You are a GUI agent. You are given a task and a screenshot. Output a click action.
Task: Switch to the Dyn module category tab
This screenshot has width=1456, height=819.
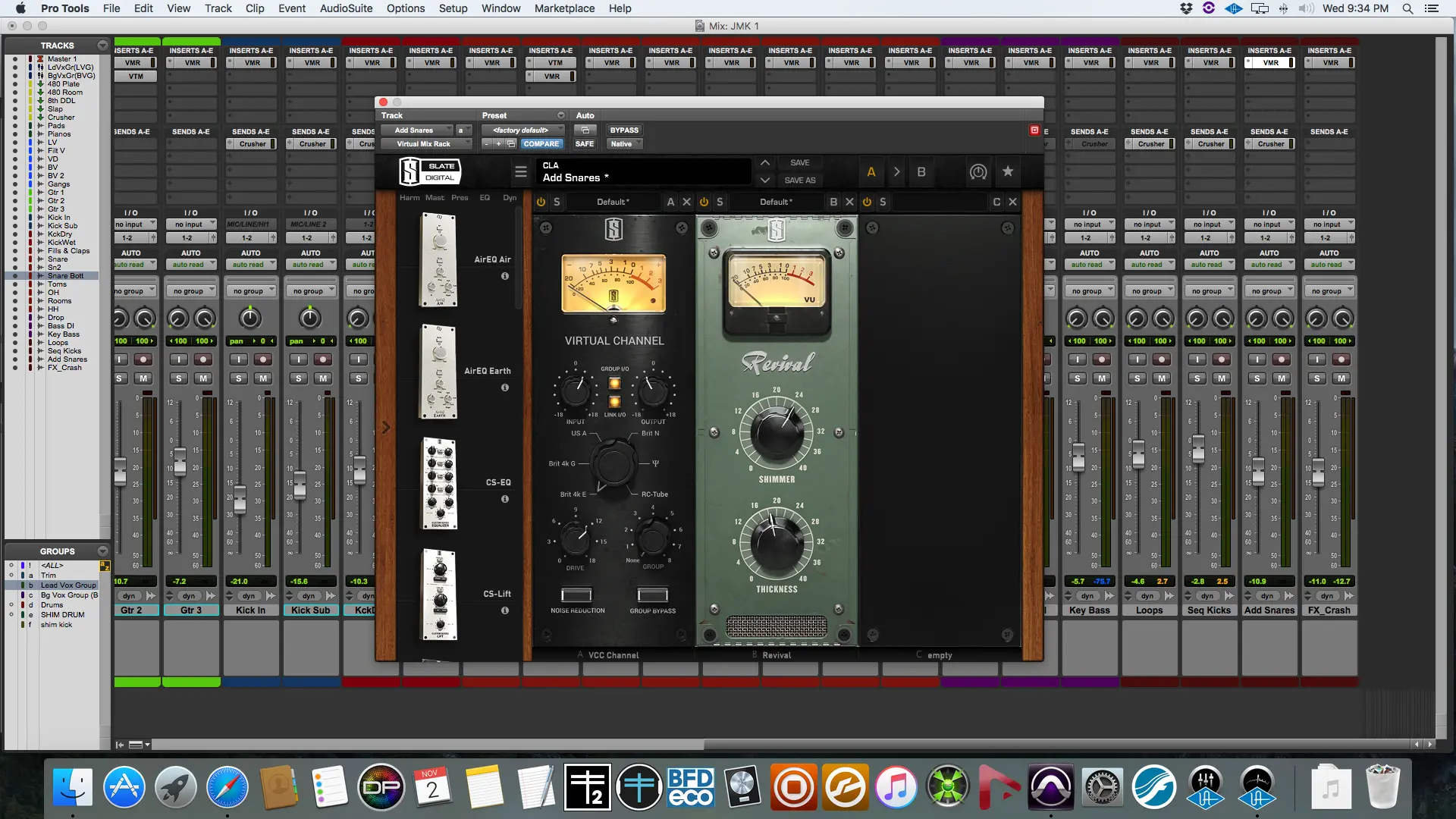coord(510,198)
